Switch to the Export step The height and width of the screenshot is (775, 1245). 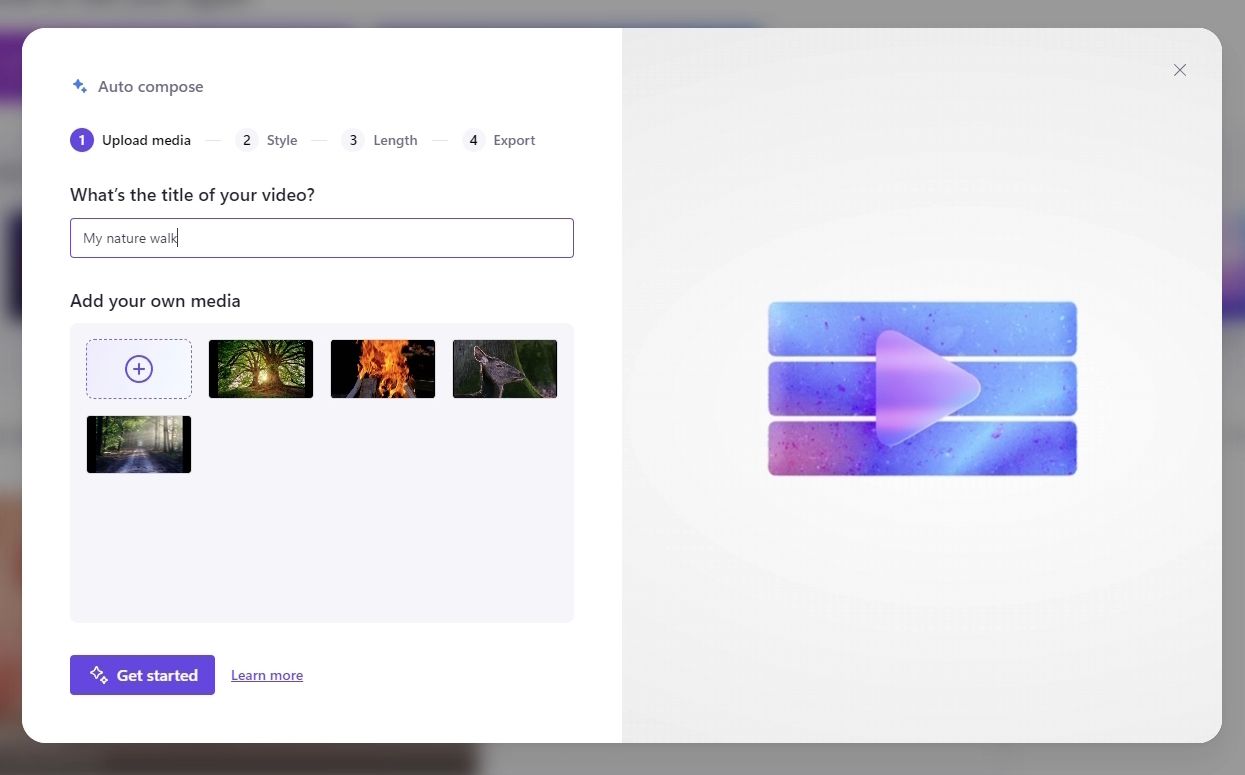[514, 140]
